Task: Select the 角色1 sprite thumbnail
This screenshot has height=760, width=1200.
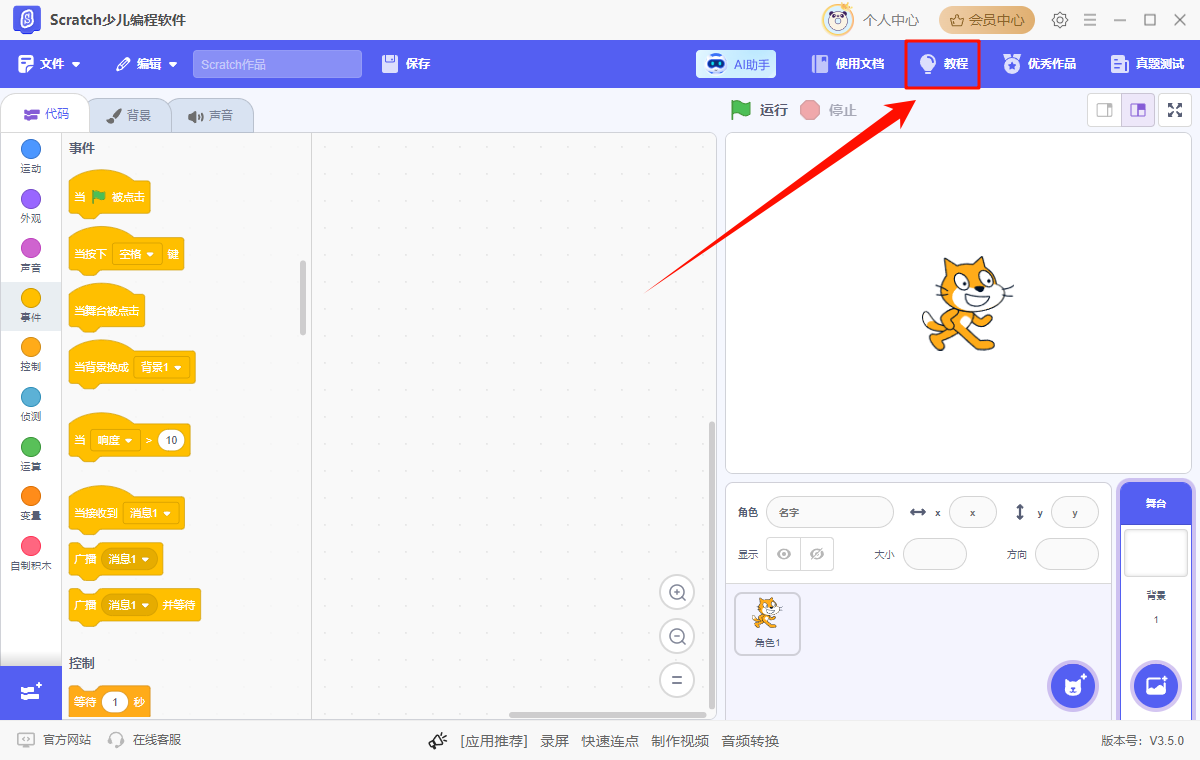Action: coord(767,624)
